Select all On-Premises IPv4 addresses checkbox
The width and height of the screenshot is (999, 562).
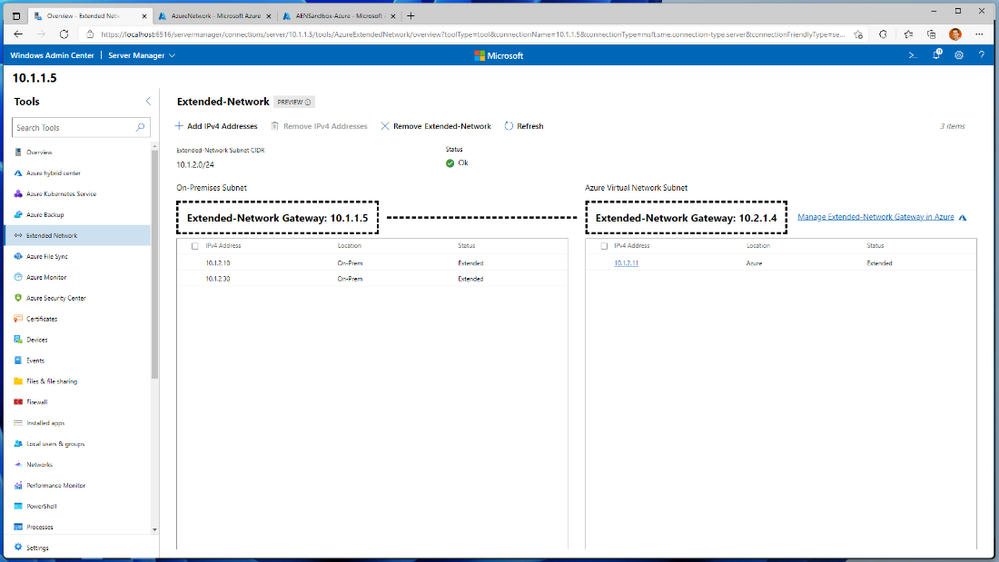pyautogui.click(x=195, y=246)
